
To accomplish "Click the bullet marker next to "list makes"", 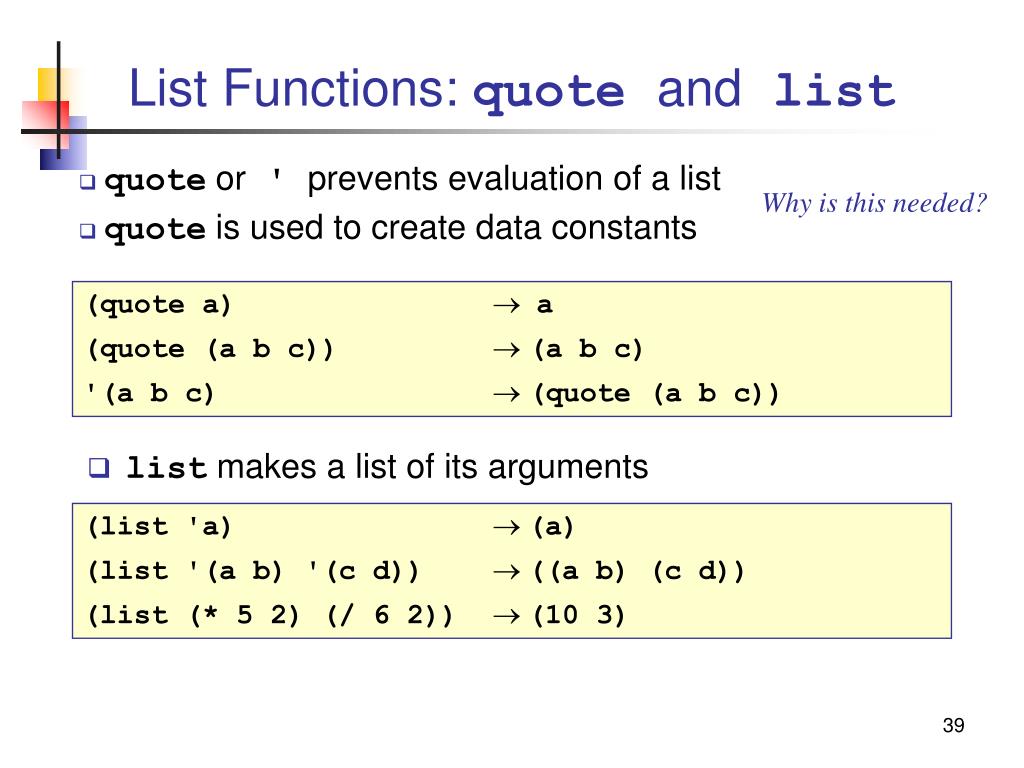I will point(99,467).
